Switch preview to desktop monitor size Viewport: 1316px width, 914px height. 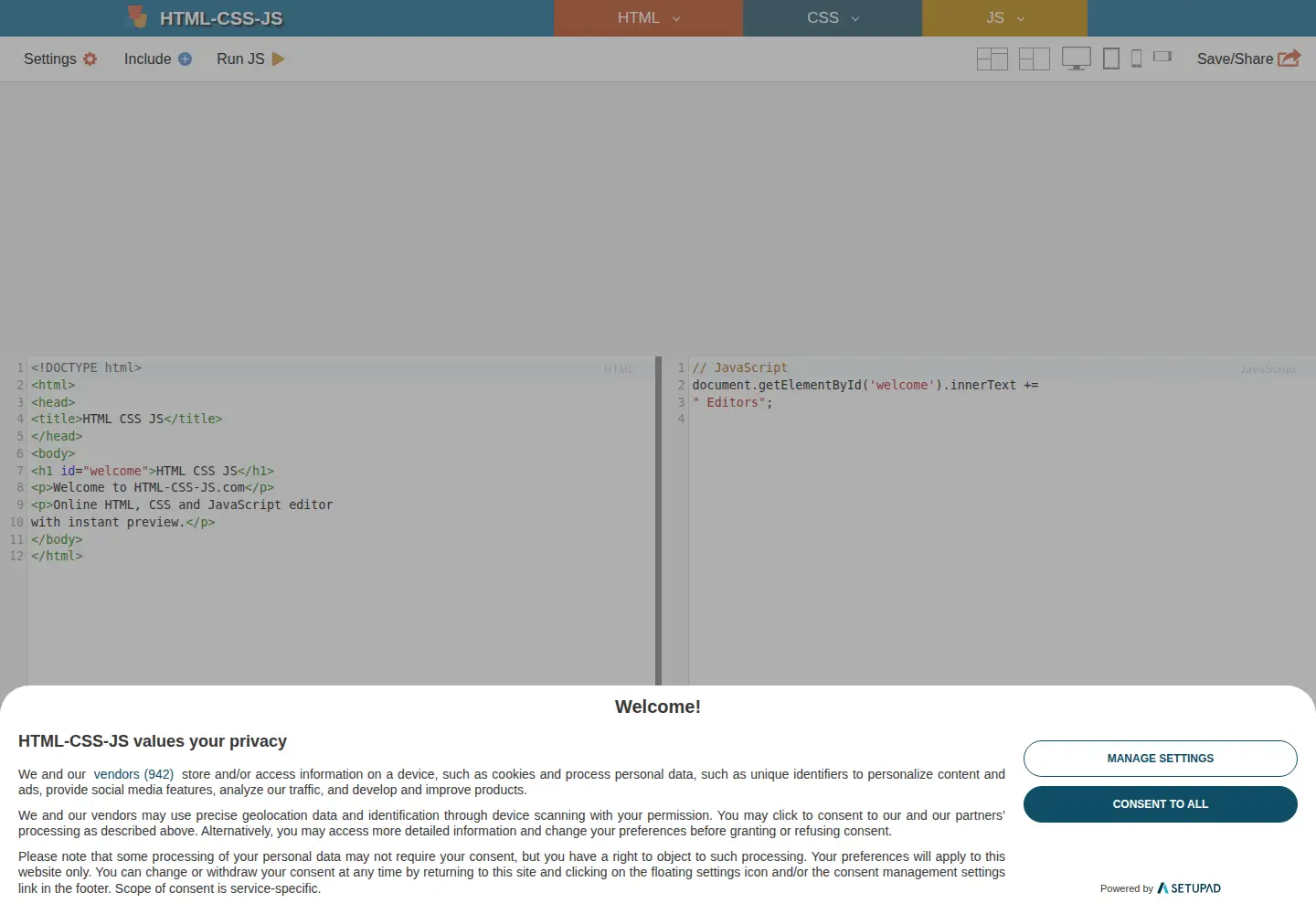[x=1076, y=58]
